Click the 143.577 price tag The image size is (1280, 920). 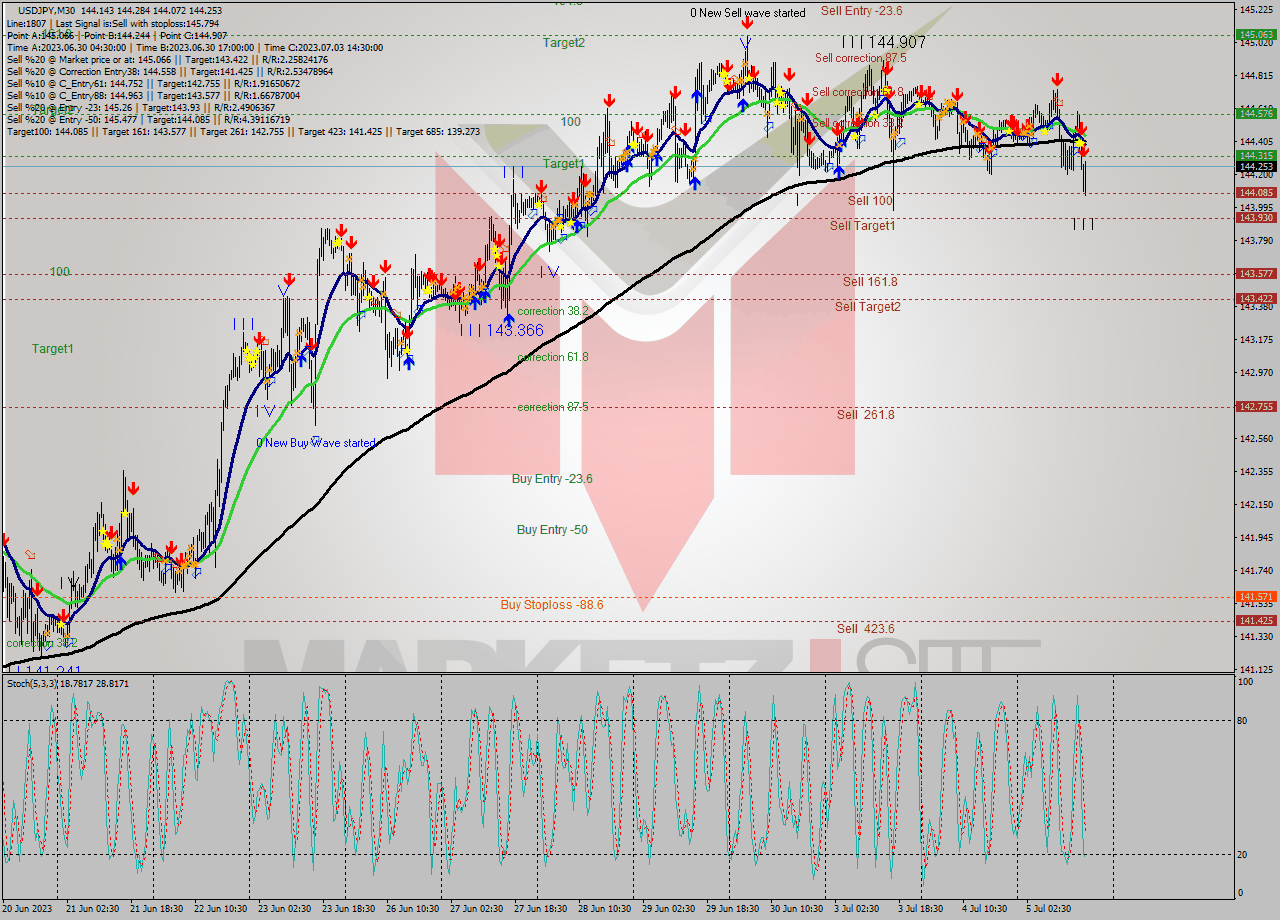(1256, 274)
